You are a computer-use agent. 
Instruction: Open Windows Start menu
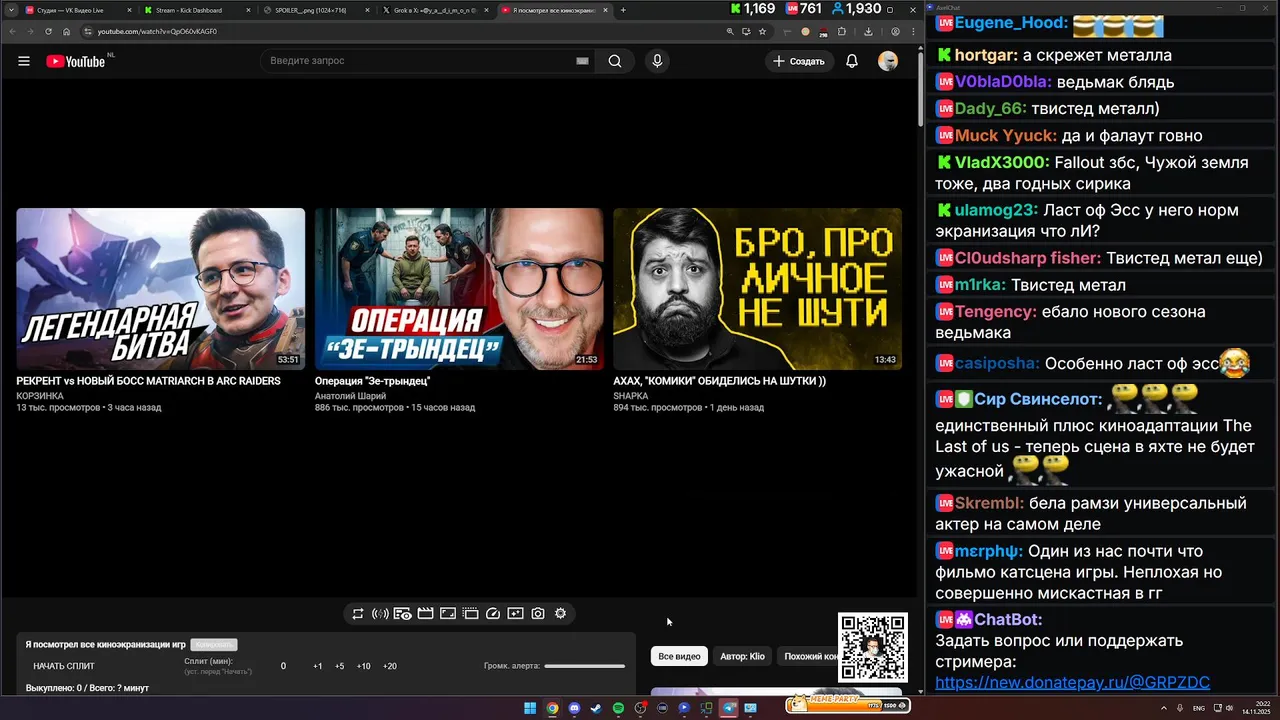coord(530,708)
